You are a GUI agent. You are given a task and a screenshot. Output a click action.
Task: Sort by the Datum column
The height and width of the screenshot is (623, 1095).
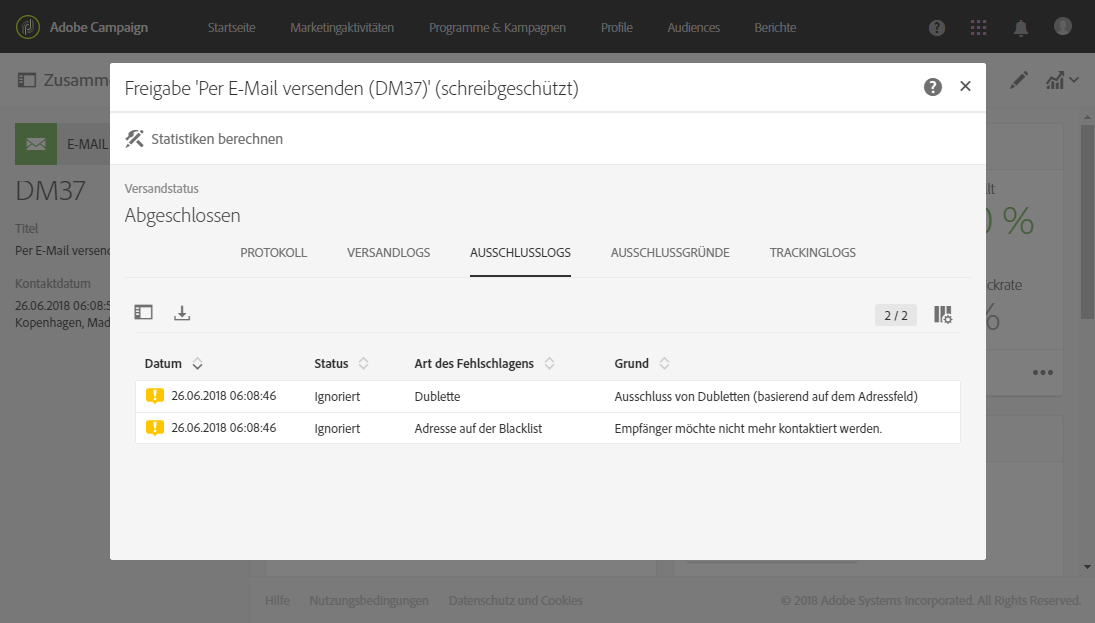(x=197, y=364)
